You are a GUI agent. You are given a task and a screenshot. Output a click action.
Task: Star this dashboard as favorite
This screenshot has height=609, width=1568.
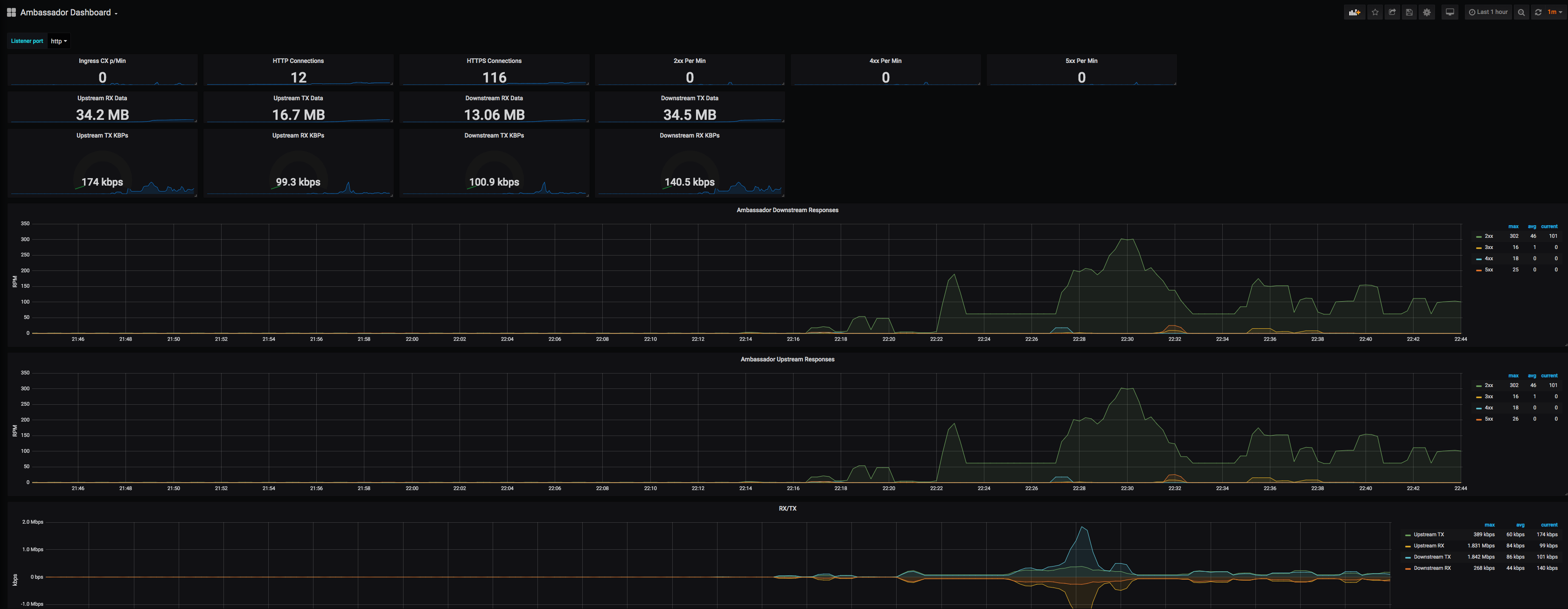[1375, 12]
